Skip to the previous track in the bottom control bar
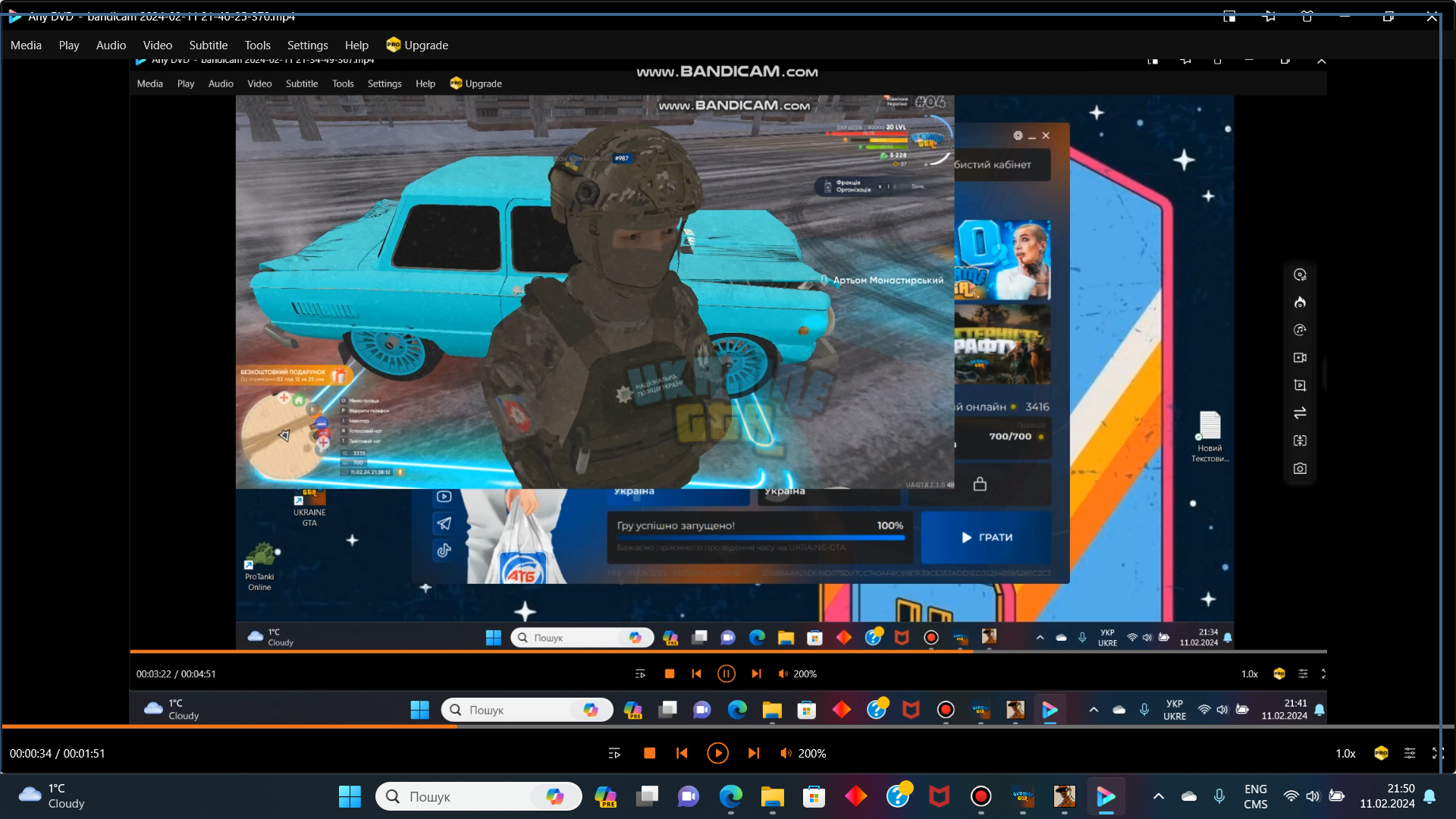 coord(682,753)
